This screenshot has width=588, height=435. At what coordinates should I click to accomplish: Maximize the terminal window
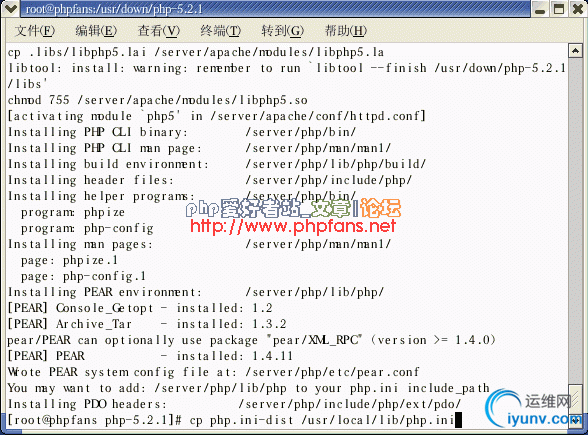[x=559, y=9]
